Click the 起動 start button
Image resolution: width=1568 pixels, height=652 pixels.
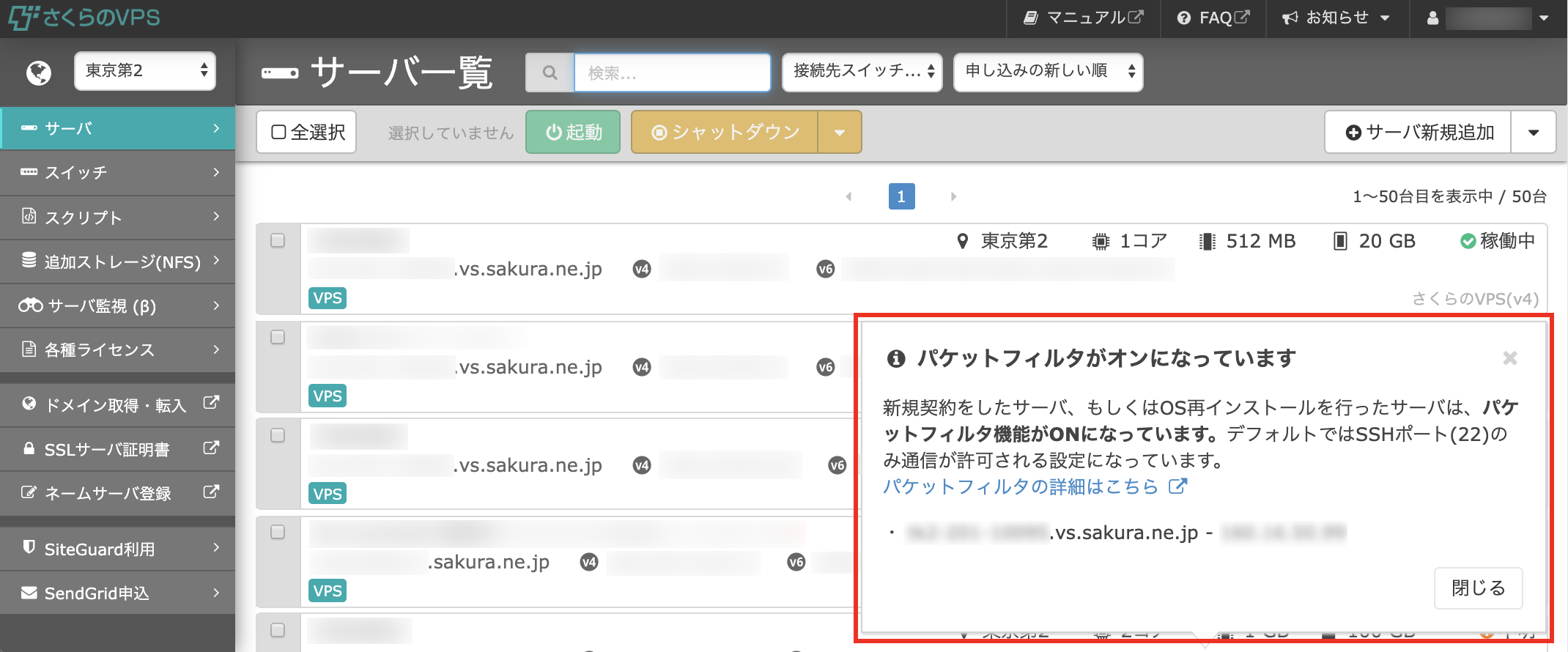pos(573,132)
